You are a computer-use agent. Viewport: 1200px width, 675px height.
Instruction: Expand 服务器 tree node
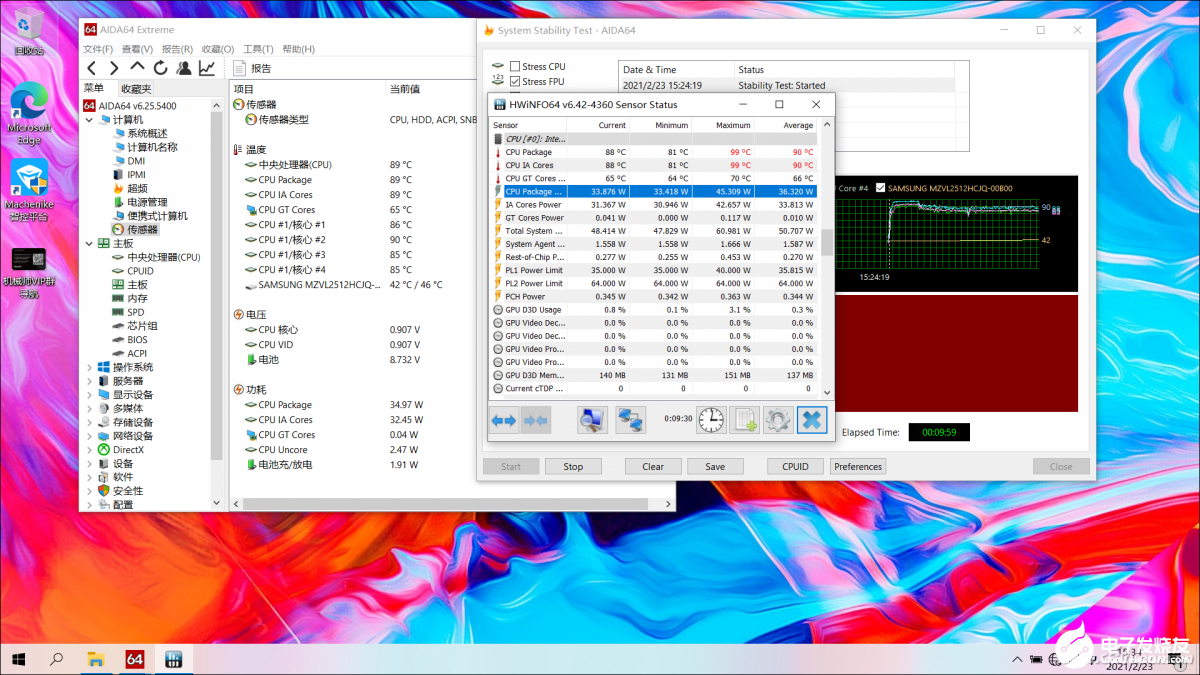point(90,381)
